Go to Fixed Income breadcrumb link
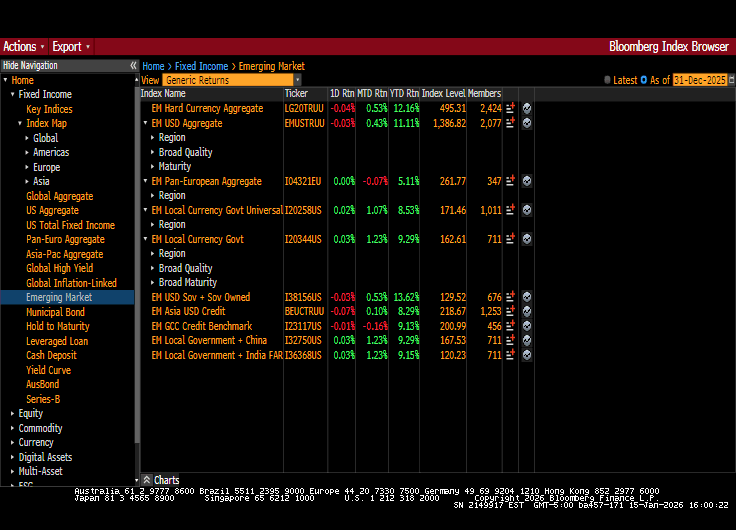The width and height of the screenshot is (736, 530). (201, 66)
